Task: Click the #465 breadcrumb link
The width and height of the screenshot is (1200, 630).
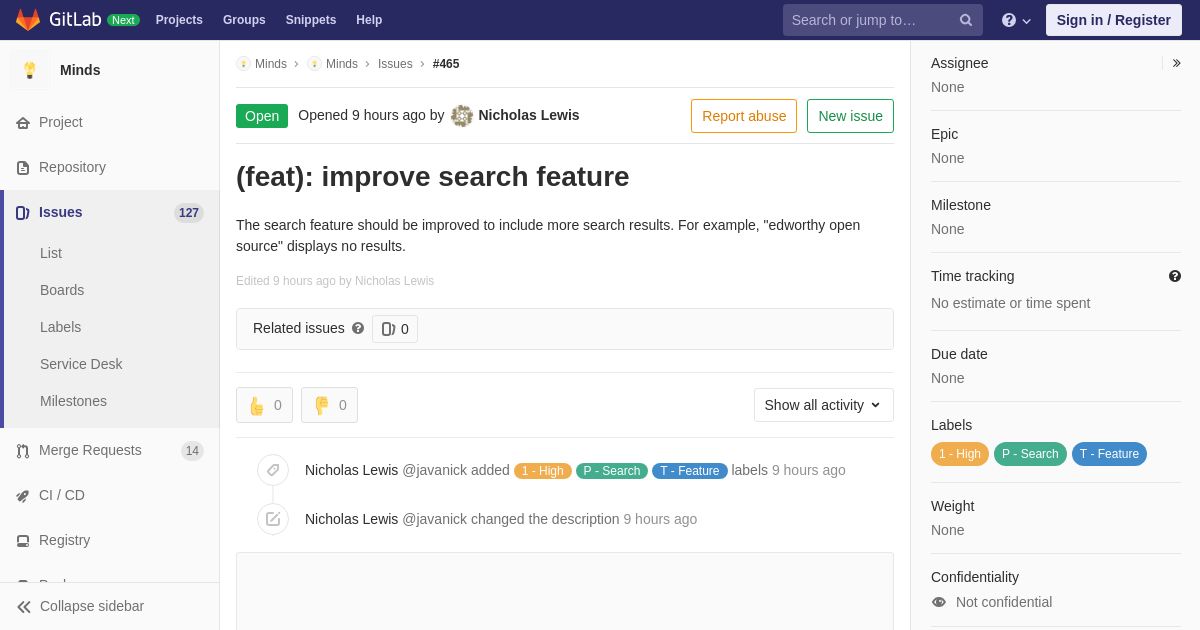Action: (446, 64)
